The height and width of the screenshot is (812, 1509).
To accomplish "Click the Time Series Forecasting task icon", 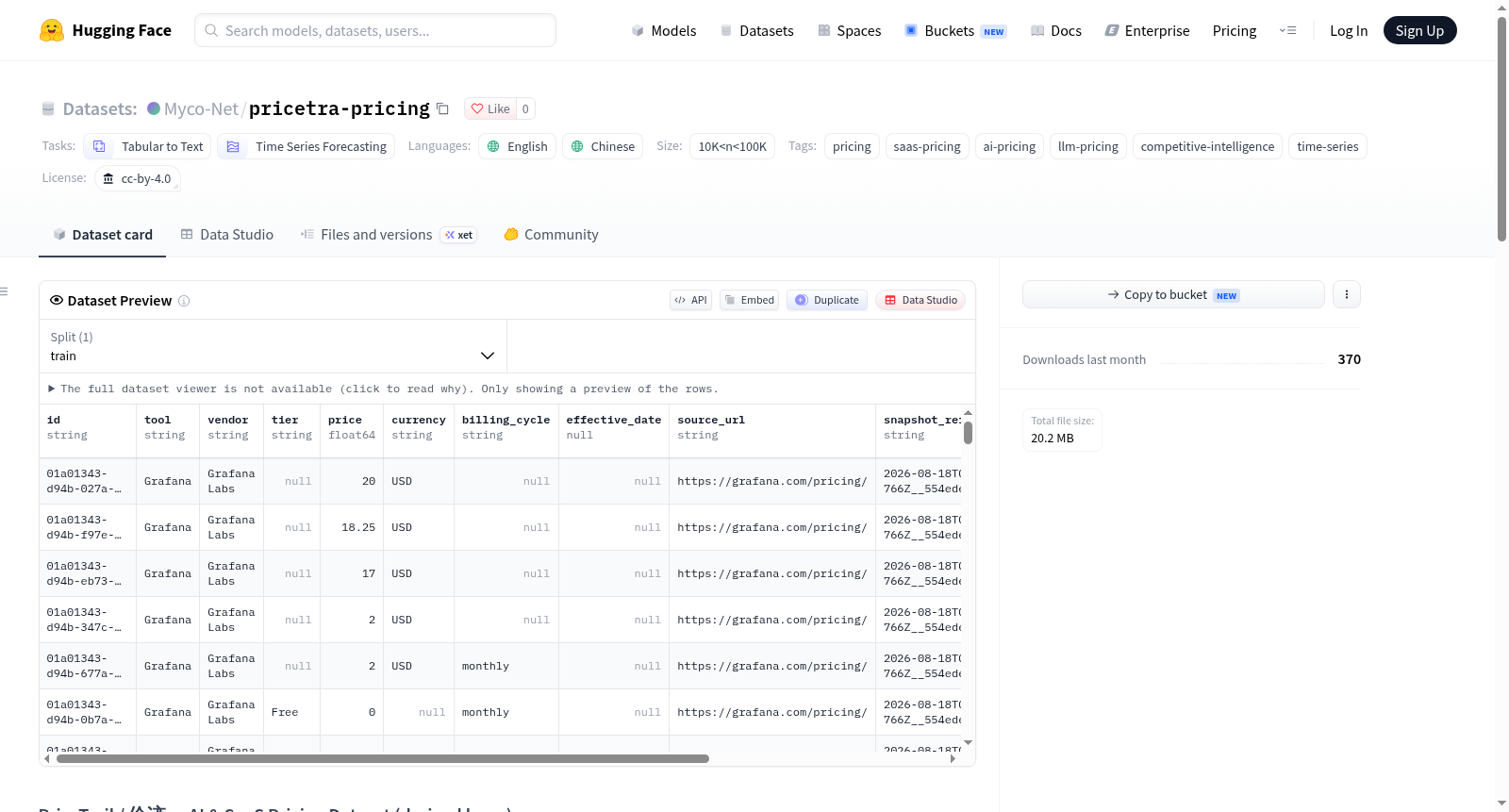I will [233, 146].
